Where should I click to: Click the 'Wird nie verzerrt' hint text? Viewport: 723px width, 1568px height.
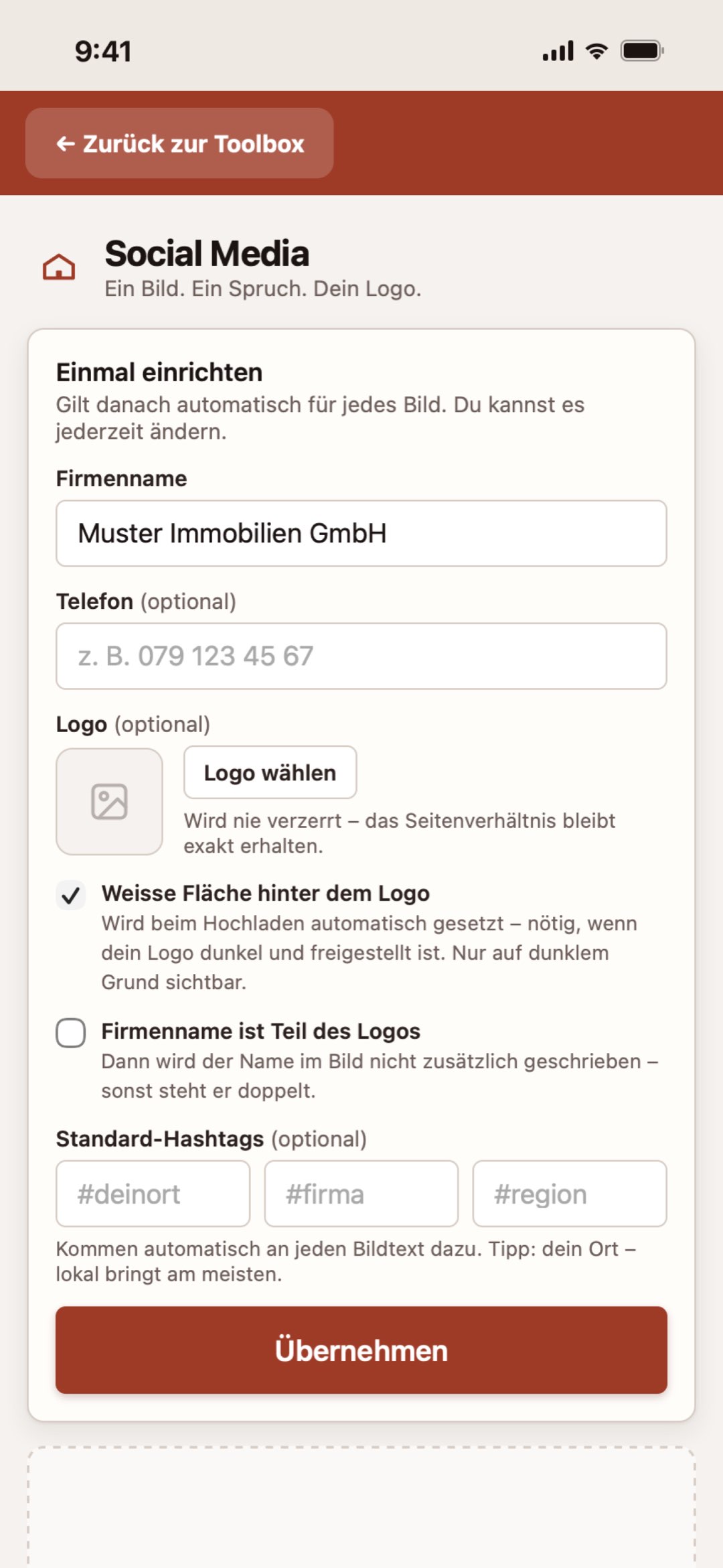[400, 833]
